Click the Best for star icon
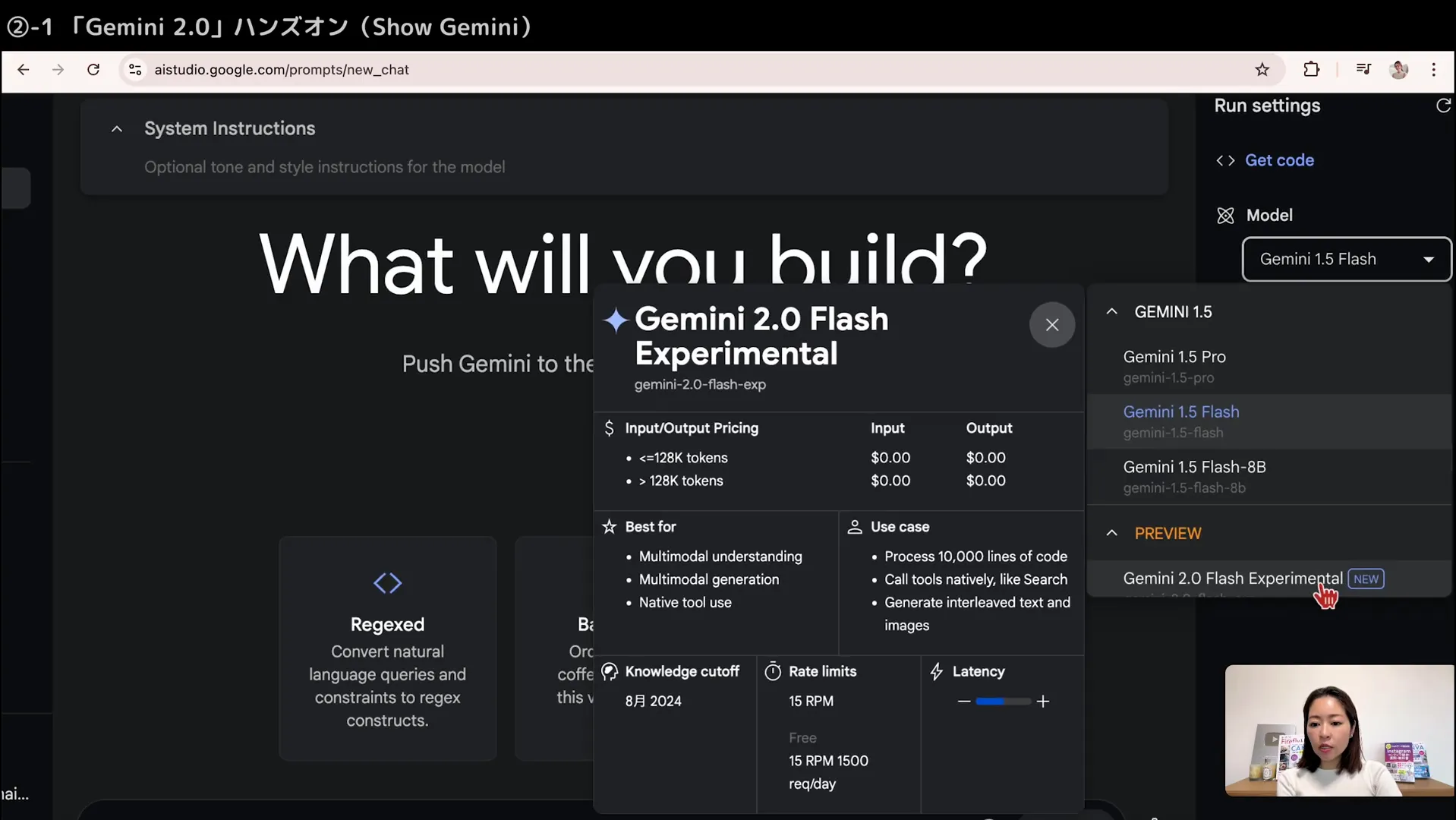Viewport: 1456px width, 820px height. click(x=609, y=527)
